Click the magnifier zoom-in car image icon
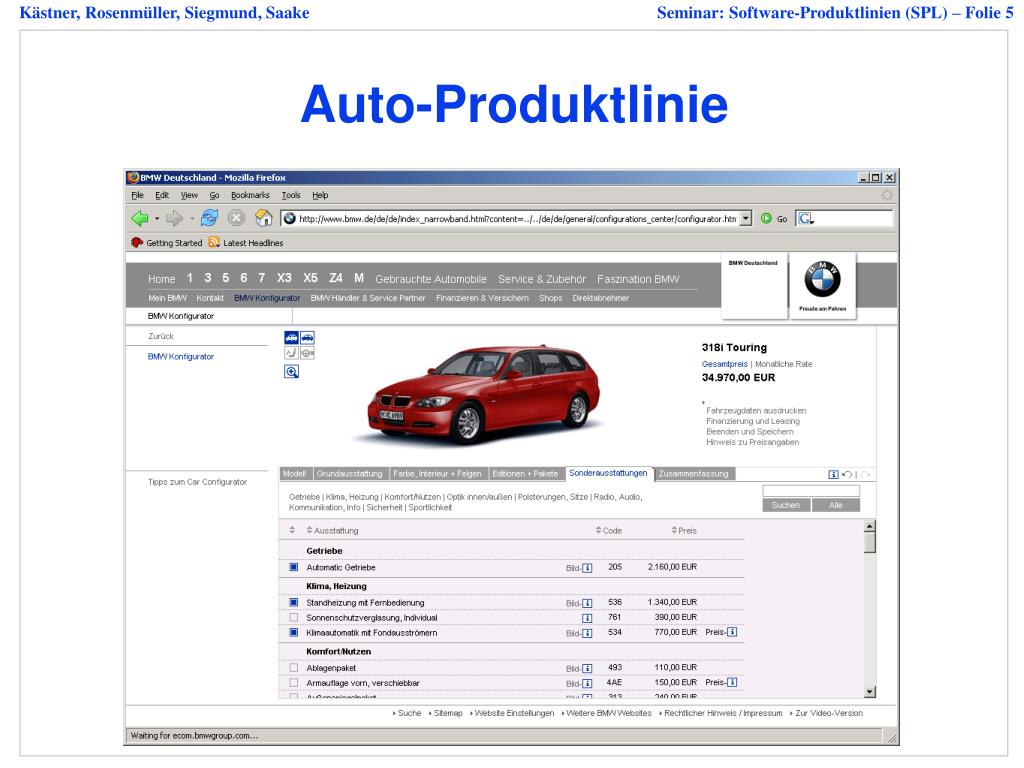The width and height of the screenshot is (1024, 768). pos(291,372)
